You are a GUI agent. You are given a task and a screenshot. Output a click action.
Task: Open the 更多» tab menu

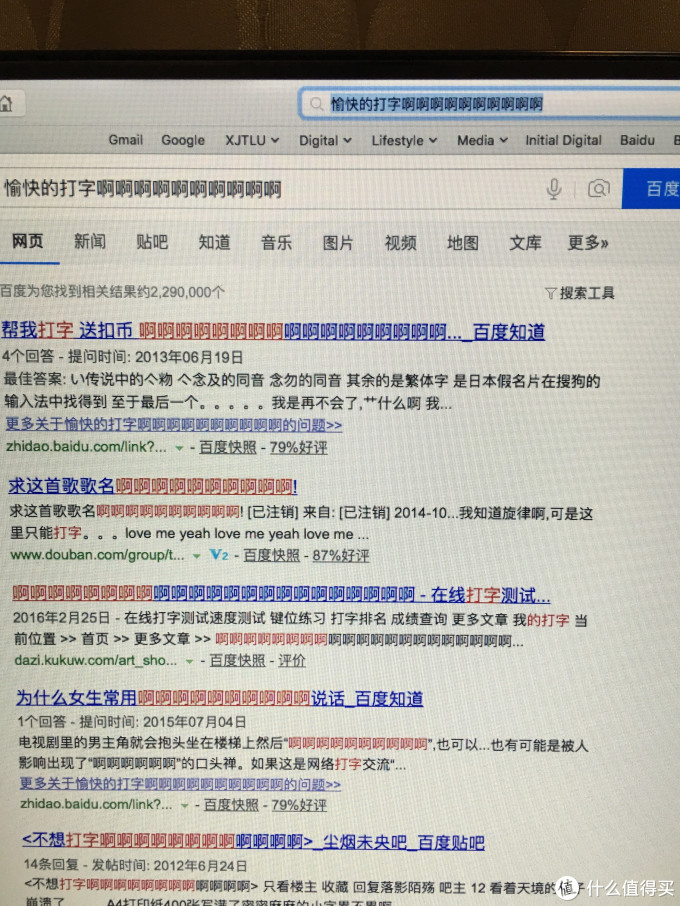click(588, 243)
